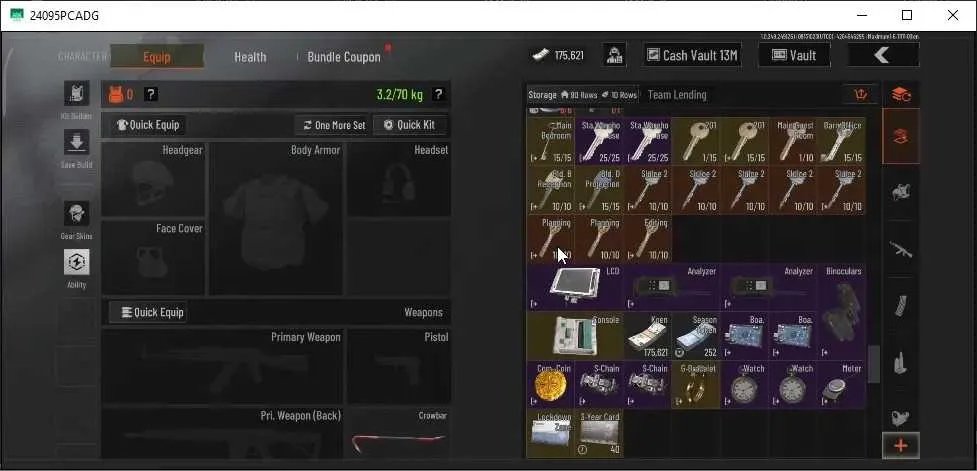Select the 201 key with 15/15 uses

745,141
